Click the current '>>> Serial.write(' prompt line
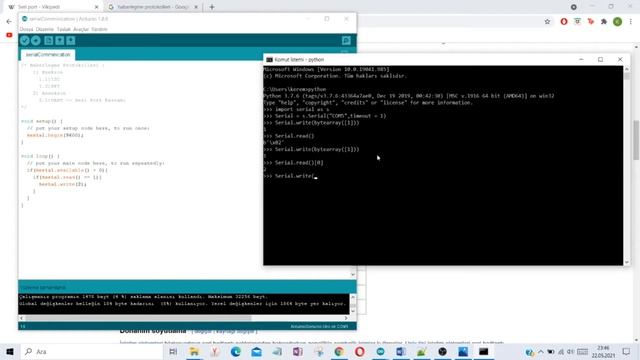This screenshot has width=640, height=360. (x=291, y=176)
